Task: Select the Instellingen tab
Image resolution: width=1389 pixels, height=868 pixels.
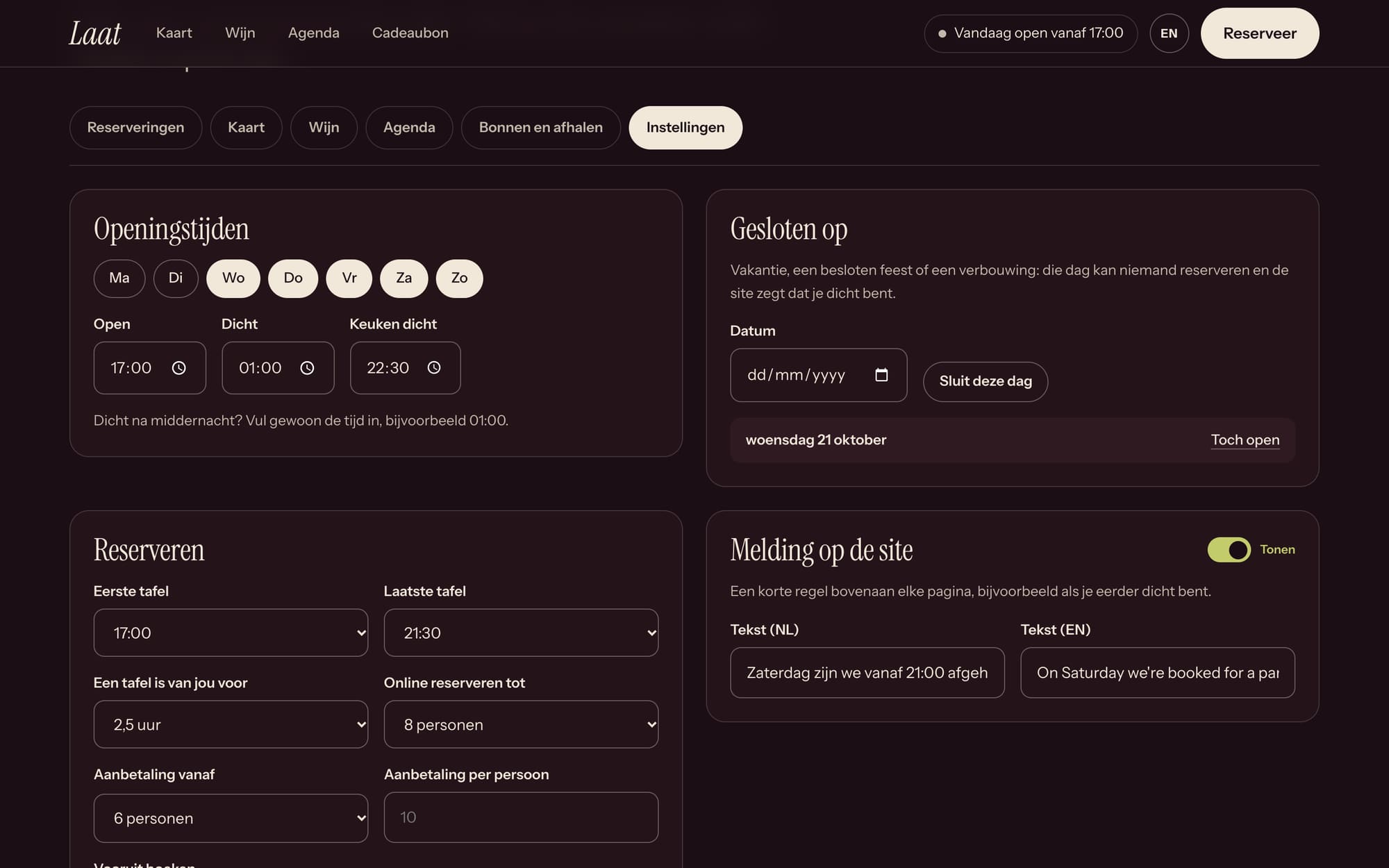Action: click(685, 128)
